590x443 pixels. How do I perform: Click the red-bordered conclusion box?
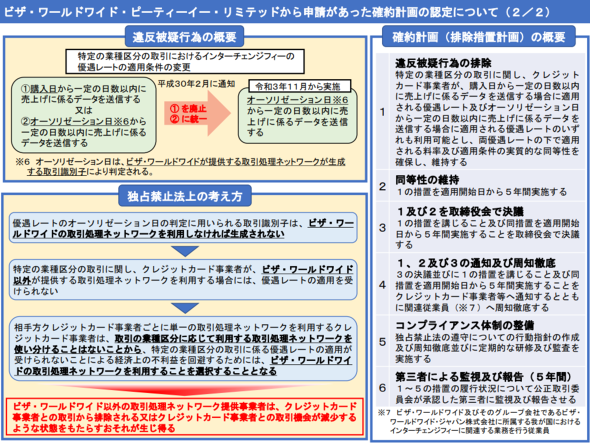pyautogui.click(x=185, y=417)
